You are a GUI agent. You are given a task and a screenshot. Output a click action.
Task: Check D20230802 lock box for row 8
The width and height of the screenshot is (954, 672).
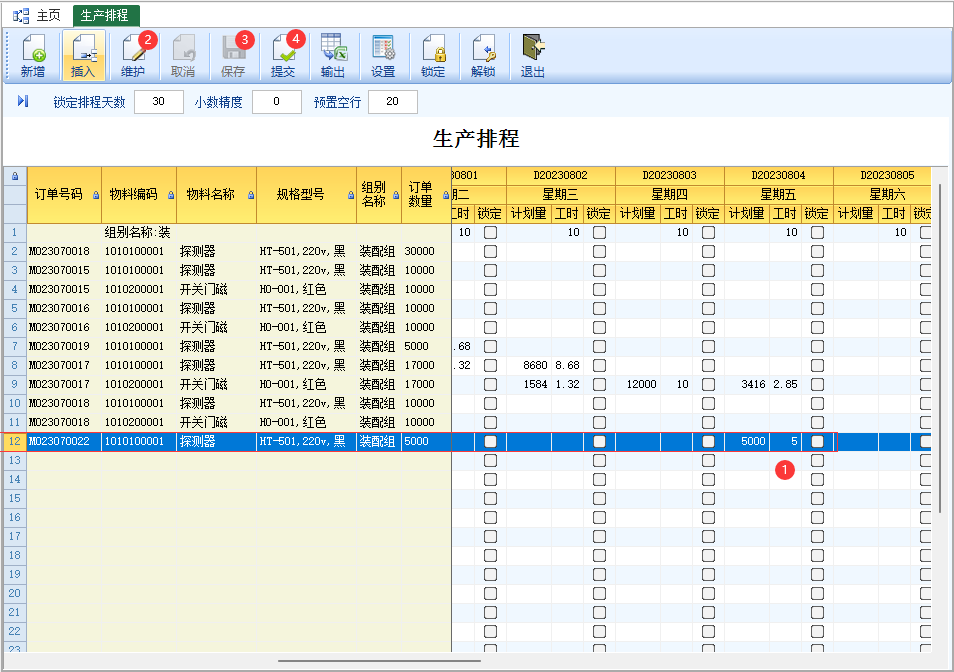tap(599, 365)
